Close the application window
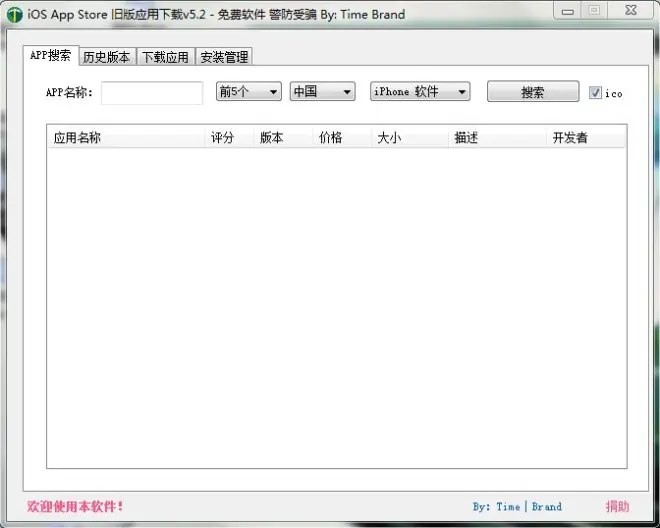 pos(631,11)
